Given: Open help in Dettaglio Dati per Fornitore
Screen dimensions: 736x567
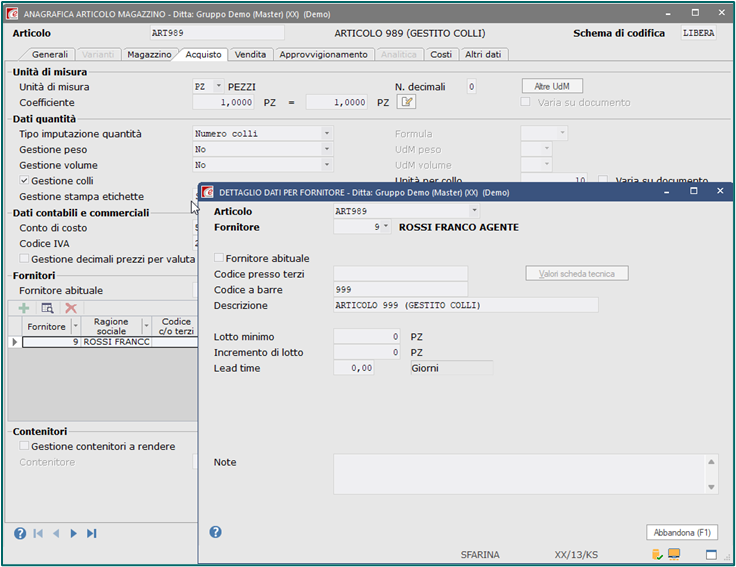Looking at the screenshot, I should pyautogui.click(x=215, y=532).
